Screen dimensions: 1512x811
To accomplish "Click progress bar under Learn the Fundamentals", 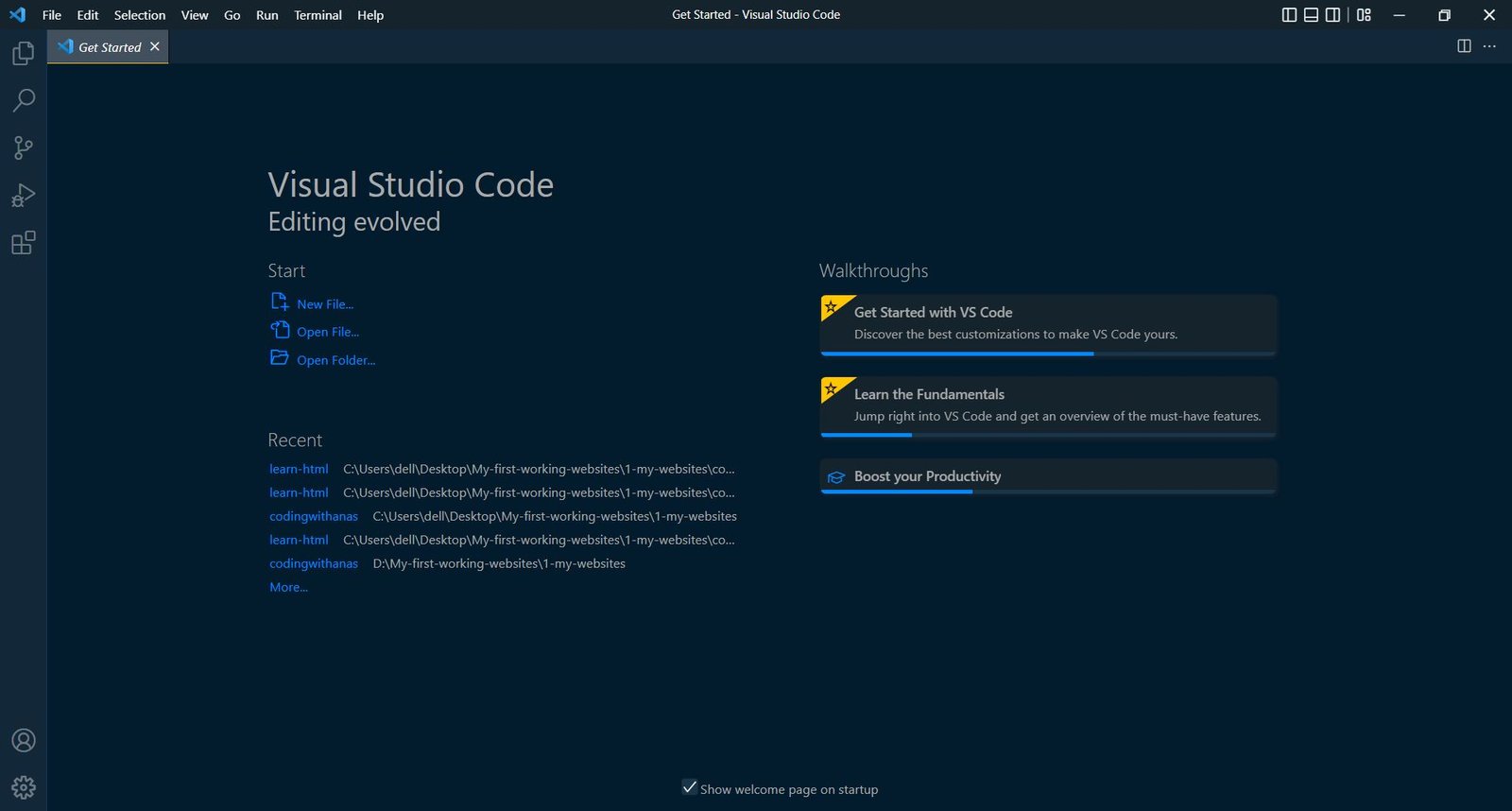I will 1048,435.
